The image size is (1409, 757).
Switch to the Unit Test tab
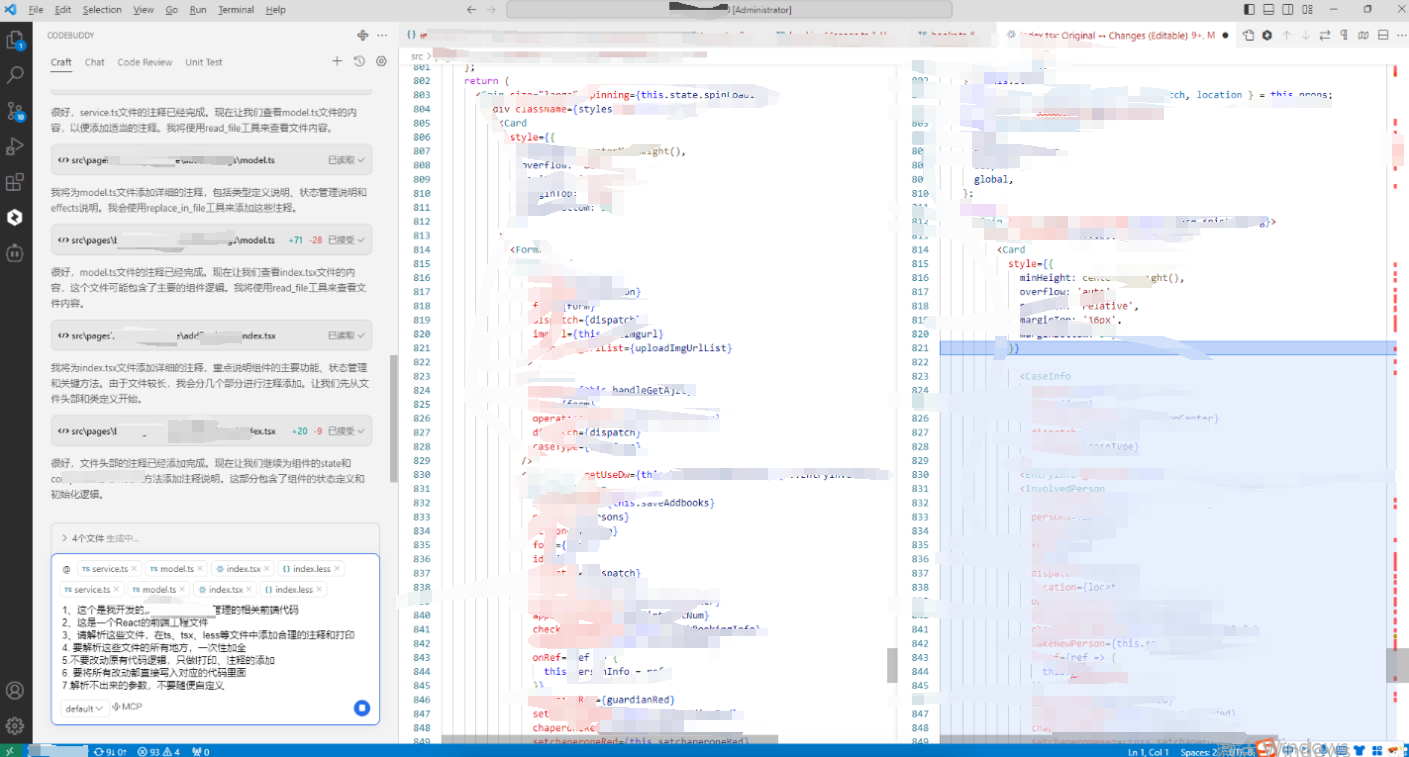pyautogui.click(x=204, y=62)
